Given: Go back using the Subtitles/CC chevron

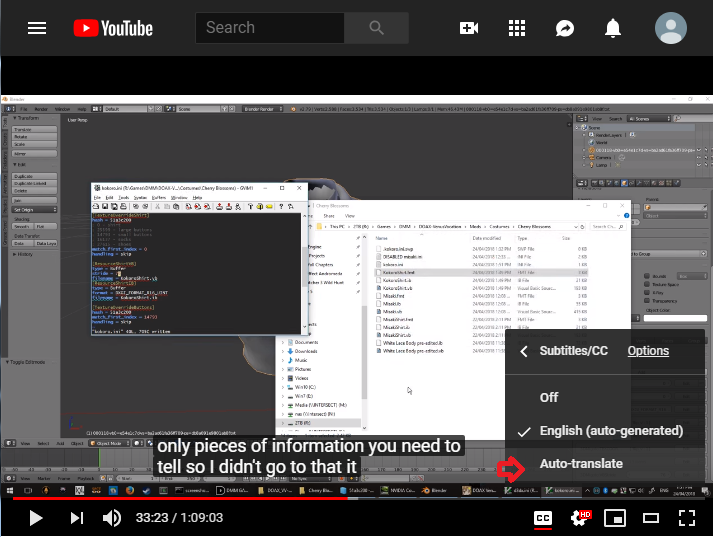Looking at the screenshot, I should pos(524,351).
